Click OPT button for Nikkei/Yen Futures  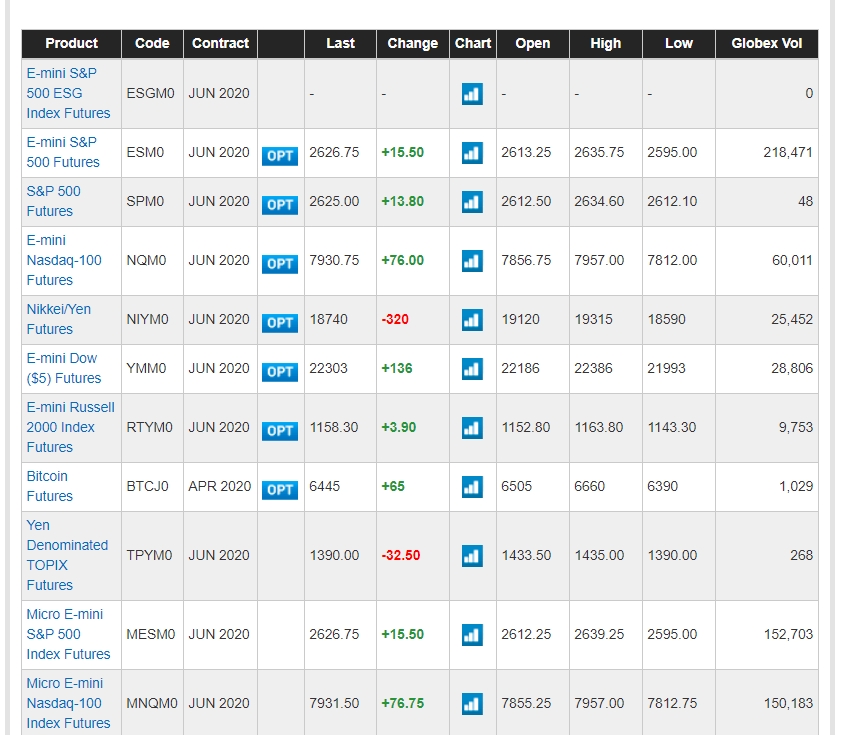pyautogui.click(x=280, y=323)
